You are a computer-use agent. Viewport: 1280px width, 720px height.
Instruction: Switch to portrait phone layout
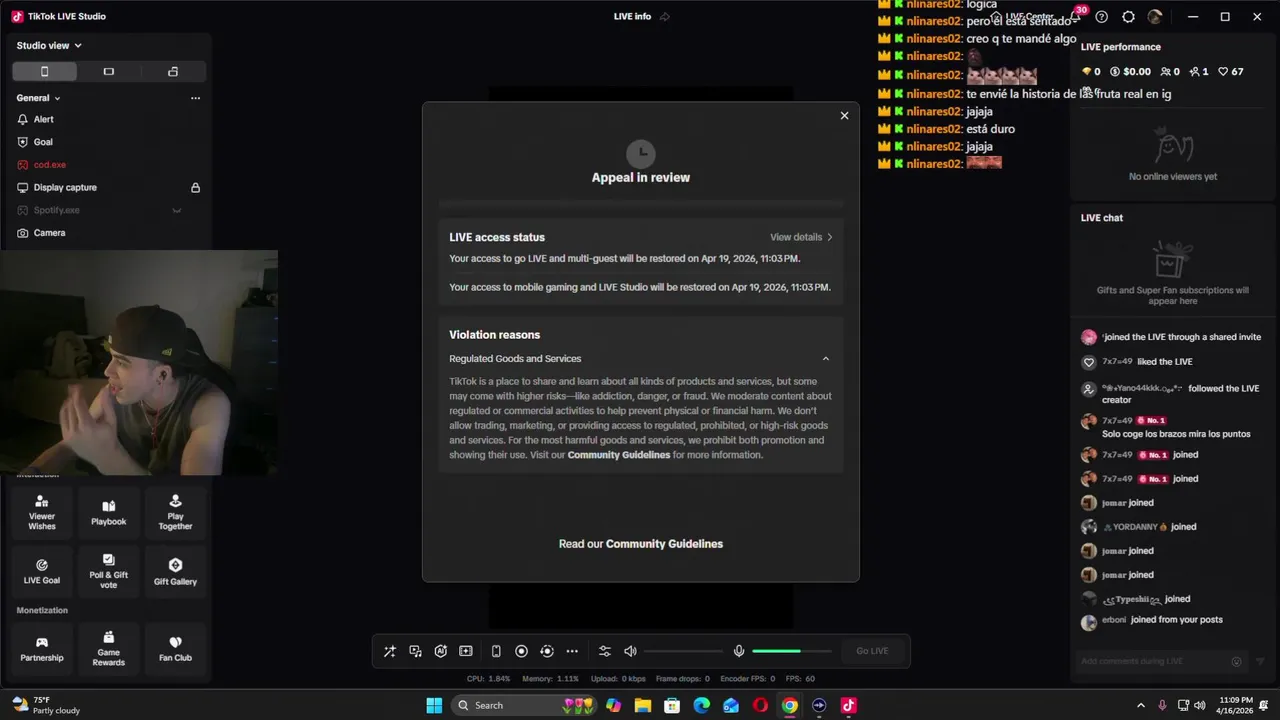[44, 71]
